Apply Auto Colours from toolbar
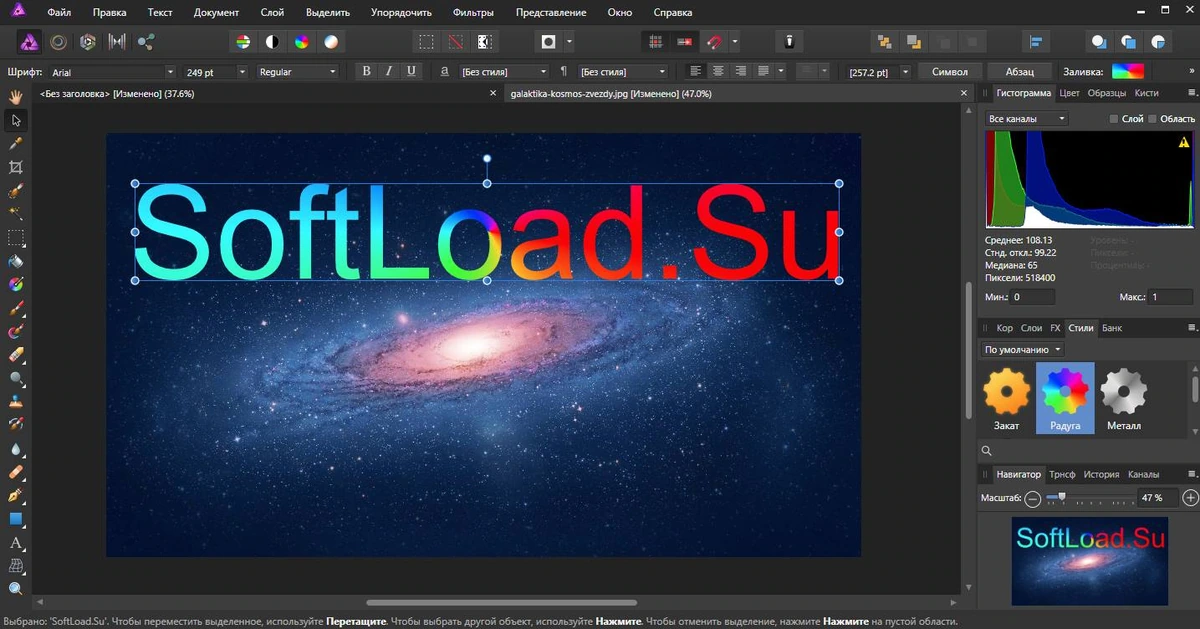Screen dimensions: 1200x629 point(301,42)
